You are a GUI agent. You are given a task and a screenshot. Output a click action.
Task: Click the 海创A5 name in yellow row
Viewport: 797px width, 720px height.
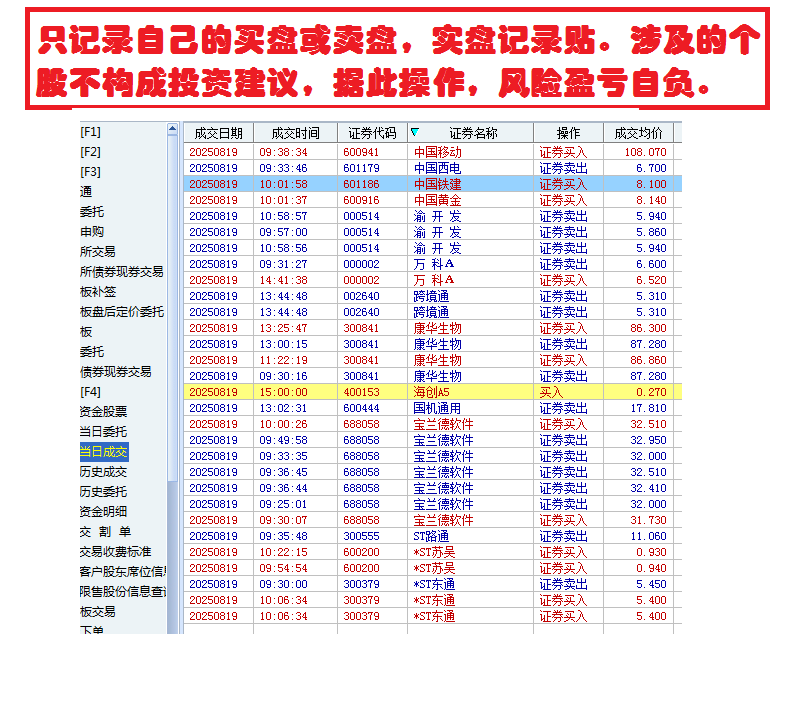432,392
